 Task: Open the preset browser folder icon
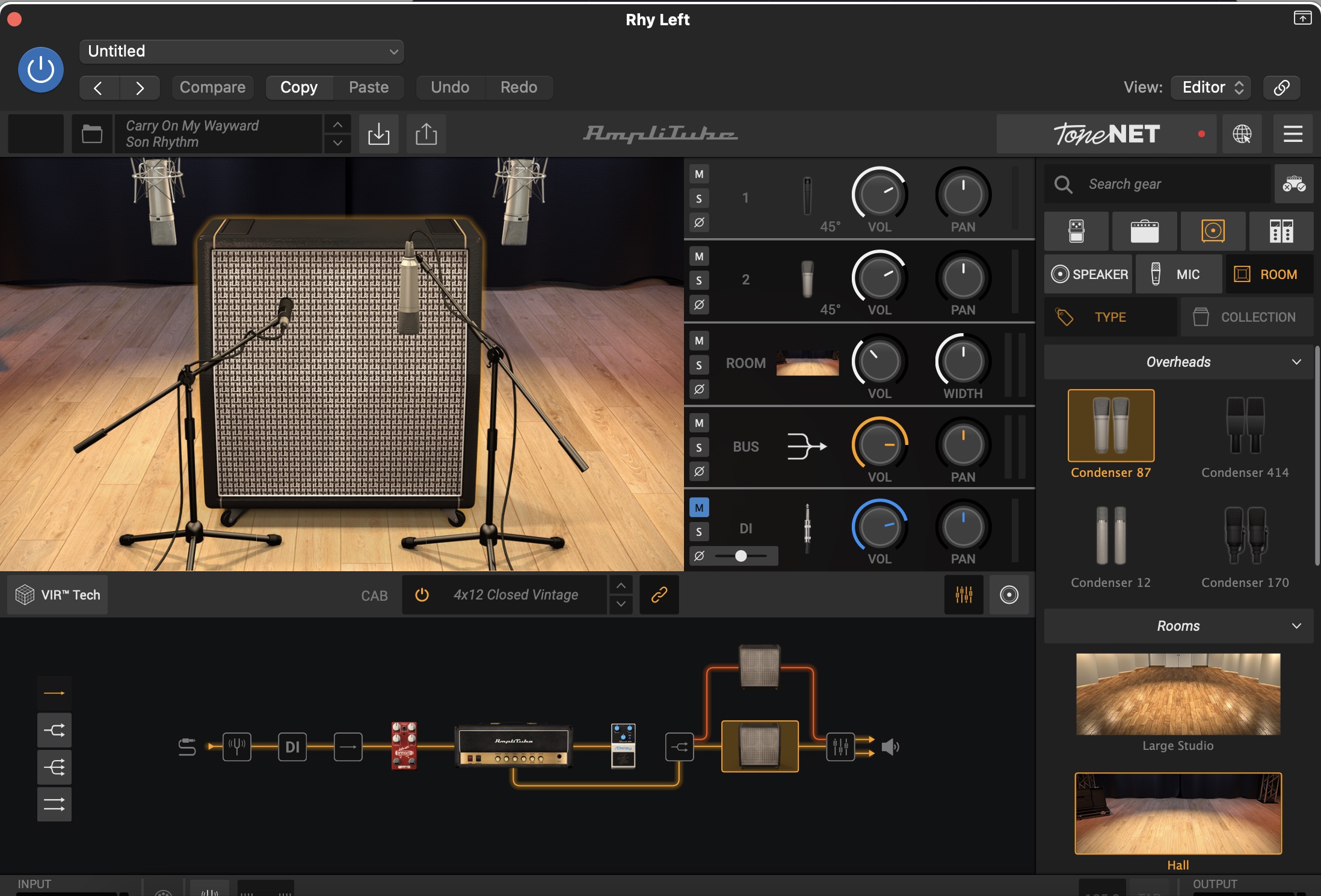92,133
